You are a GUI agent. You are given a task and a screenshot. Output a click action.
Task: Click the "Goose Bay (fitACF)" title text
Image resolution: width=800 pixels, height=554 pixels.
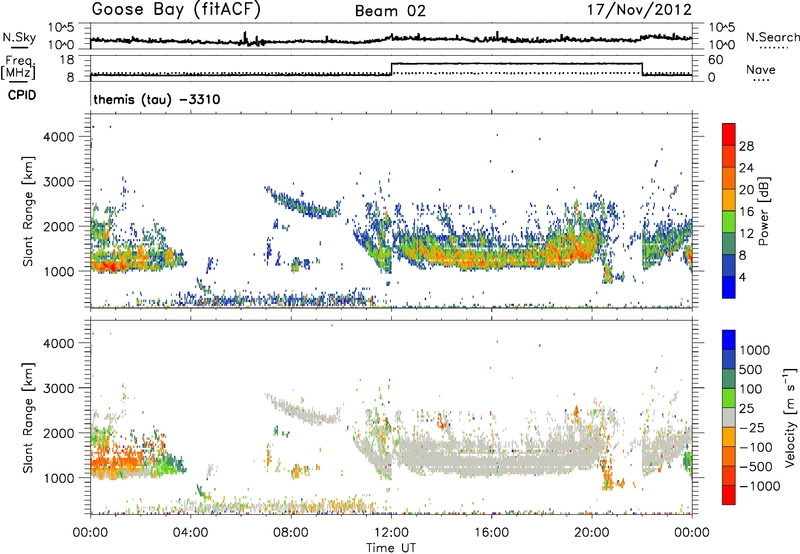click(176, 10)
